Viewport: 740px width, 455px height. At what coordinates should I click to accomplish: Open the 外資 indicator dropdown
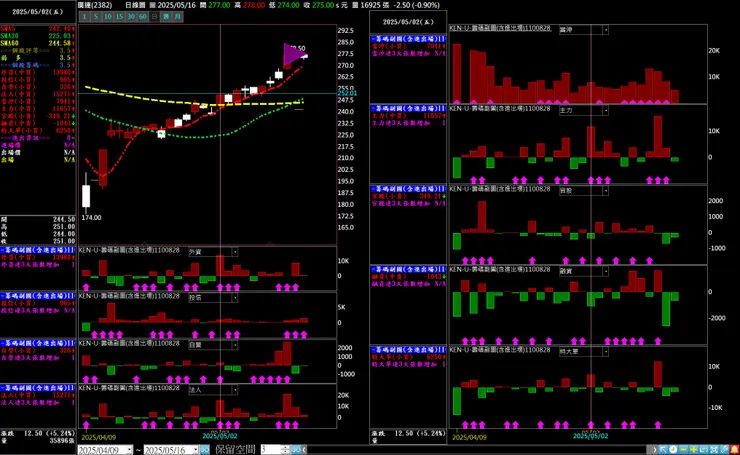pyautogui.click(x=235, y=252)
